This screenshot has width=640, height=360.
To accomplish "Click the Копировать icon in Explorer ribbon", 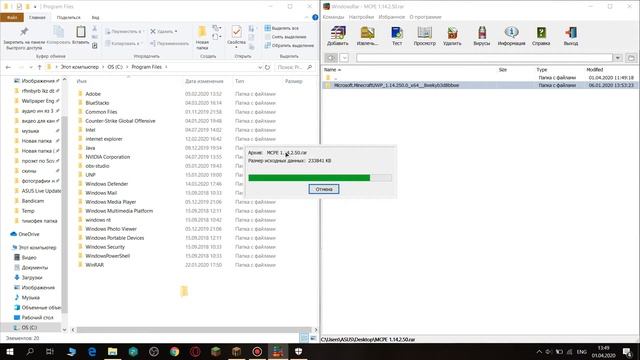I will pos(59,32).
